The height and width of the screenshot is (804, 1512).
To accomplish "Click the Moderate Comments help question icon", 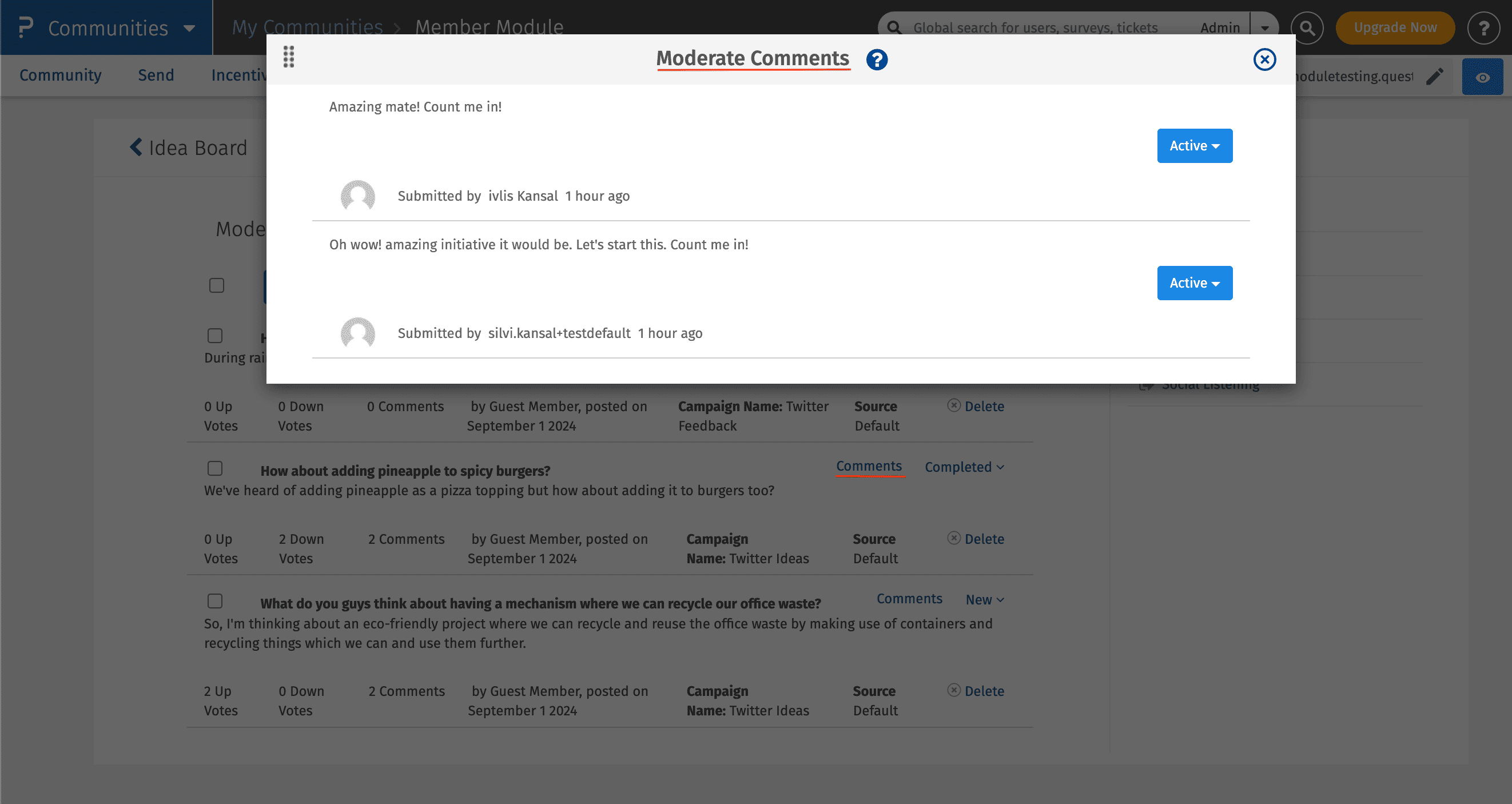I will [x=877, y=59].
